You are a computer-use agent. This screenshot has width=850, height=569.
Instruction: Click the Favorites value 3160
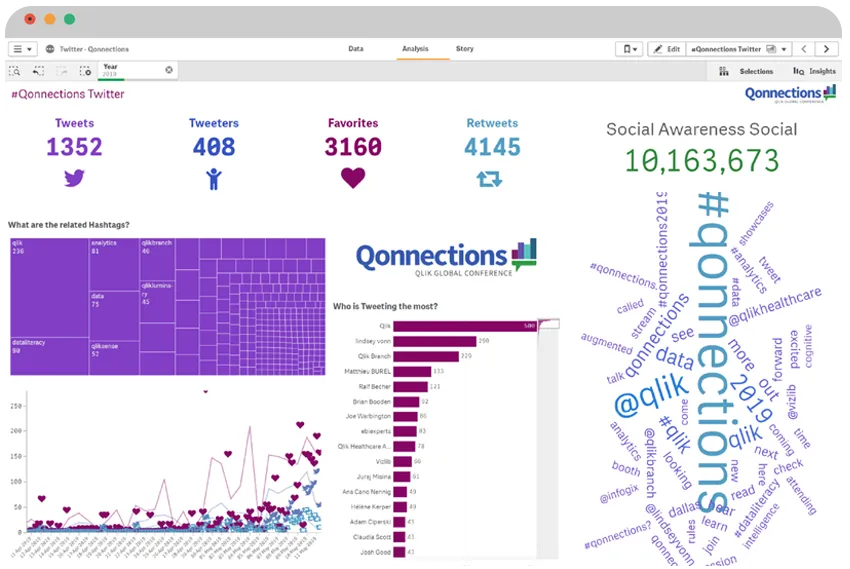pos(353,147)
